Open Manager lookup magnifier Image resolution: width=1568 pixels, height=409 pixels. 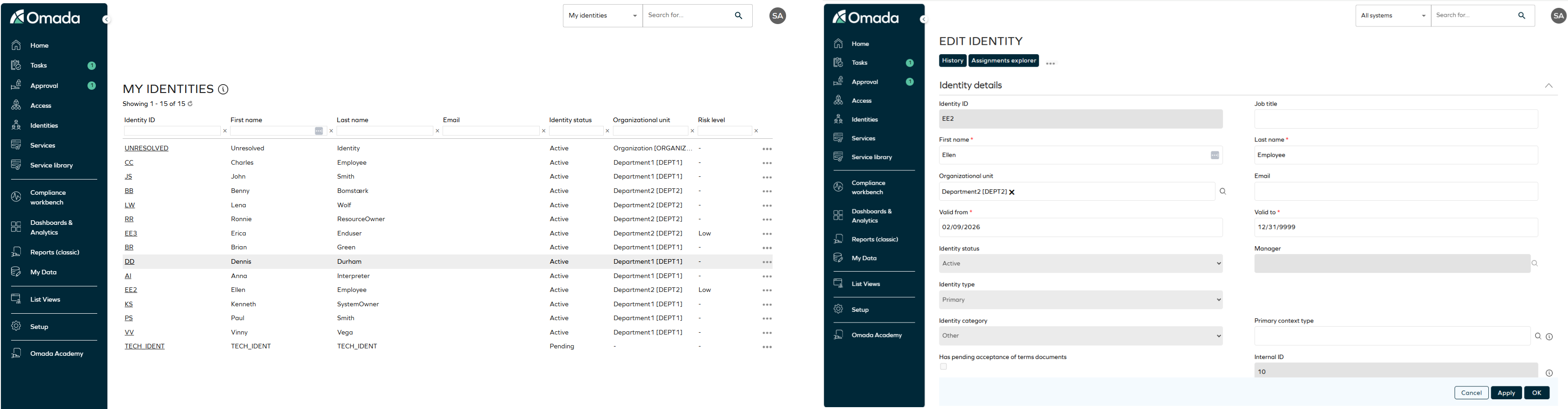click(1535, 264)
